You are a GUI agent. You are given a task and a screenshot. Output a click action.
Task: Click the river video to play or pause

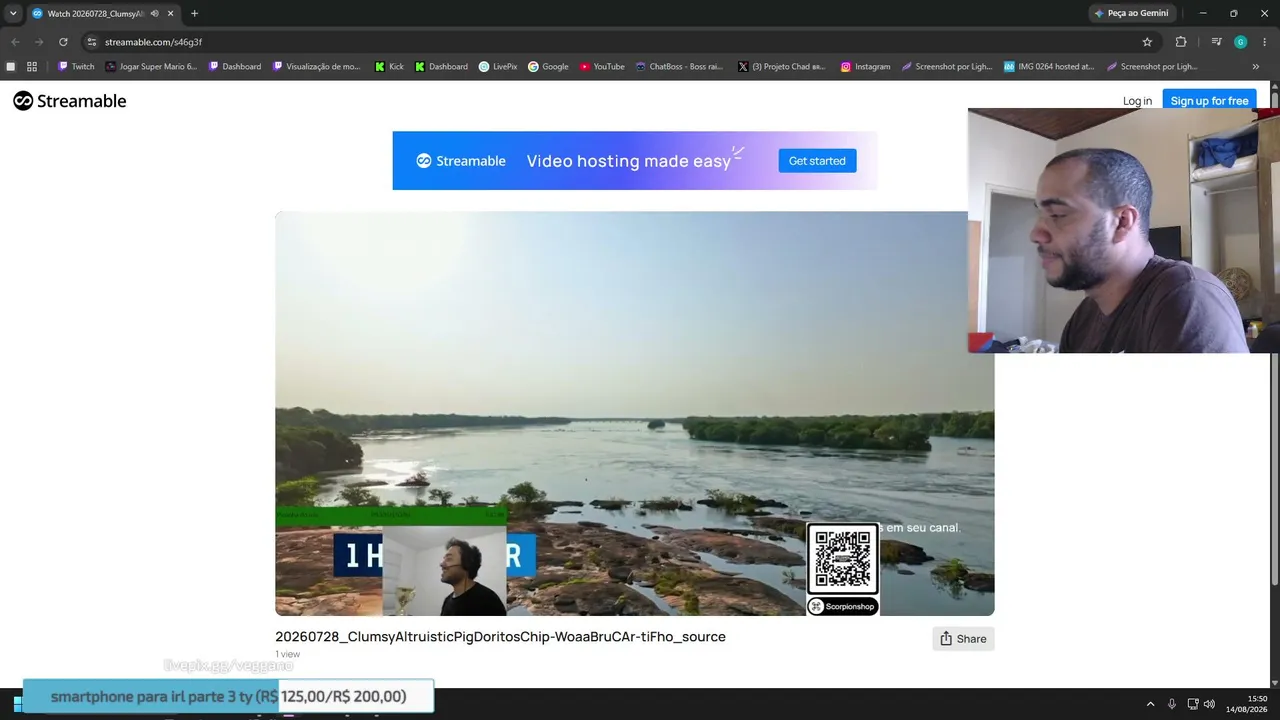pyautogui.click(x=634, y=413)
